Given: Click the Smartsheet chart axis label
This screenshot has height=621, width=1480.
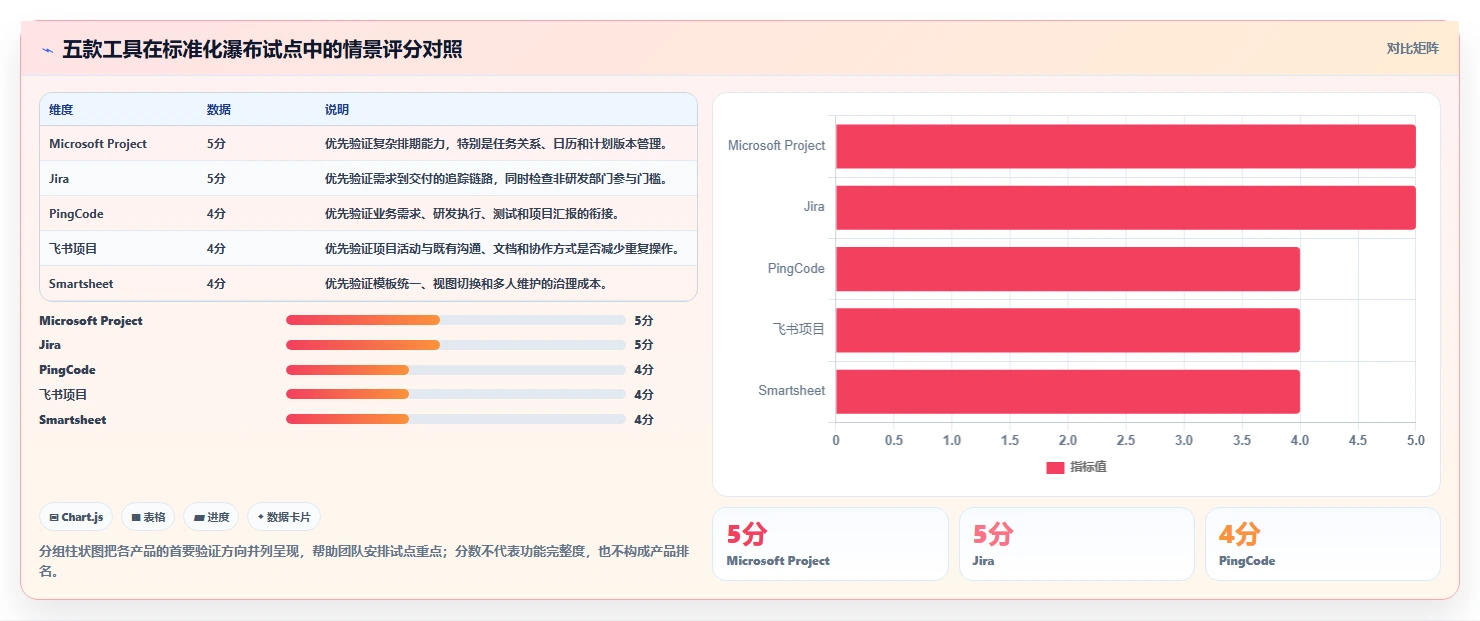Looking at the screenshot, I should click(792, 391).
